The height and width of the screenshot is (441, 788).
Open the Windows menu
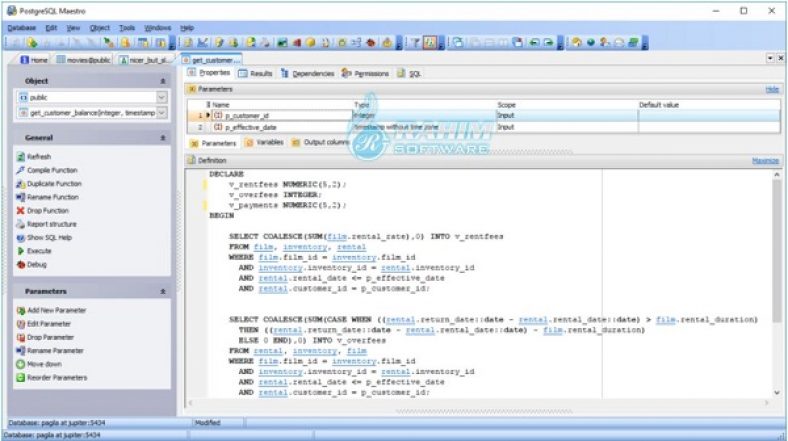tap(158, 28)
